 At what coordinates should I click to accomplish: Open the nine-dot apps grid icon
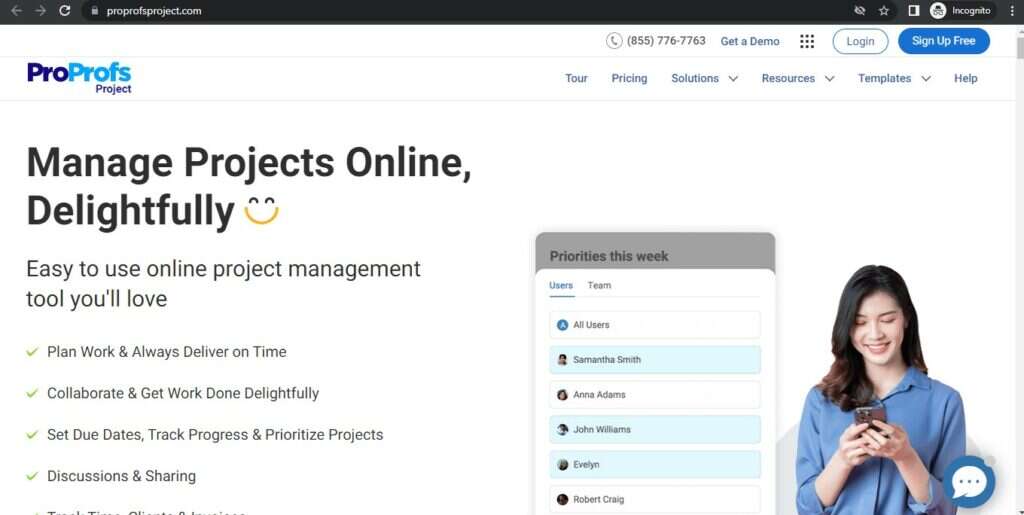tap(807, 41)
